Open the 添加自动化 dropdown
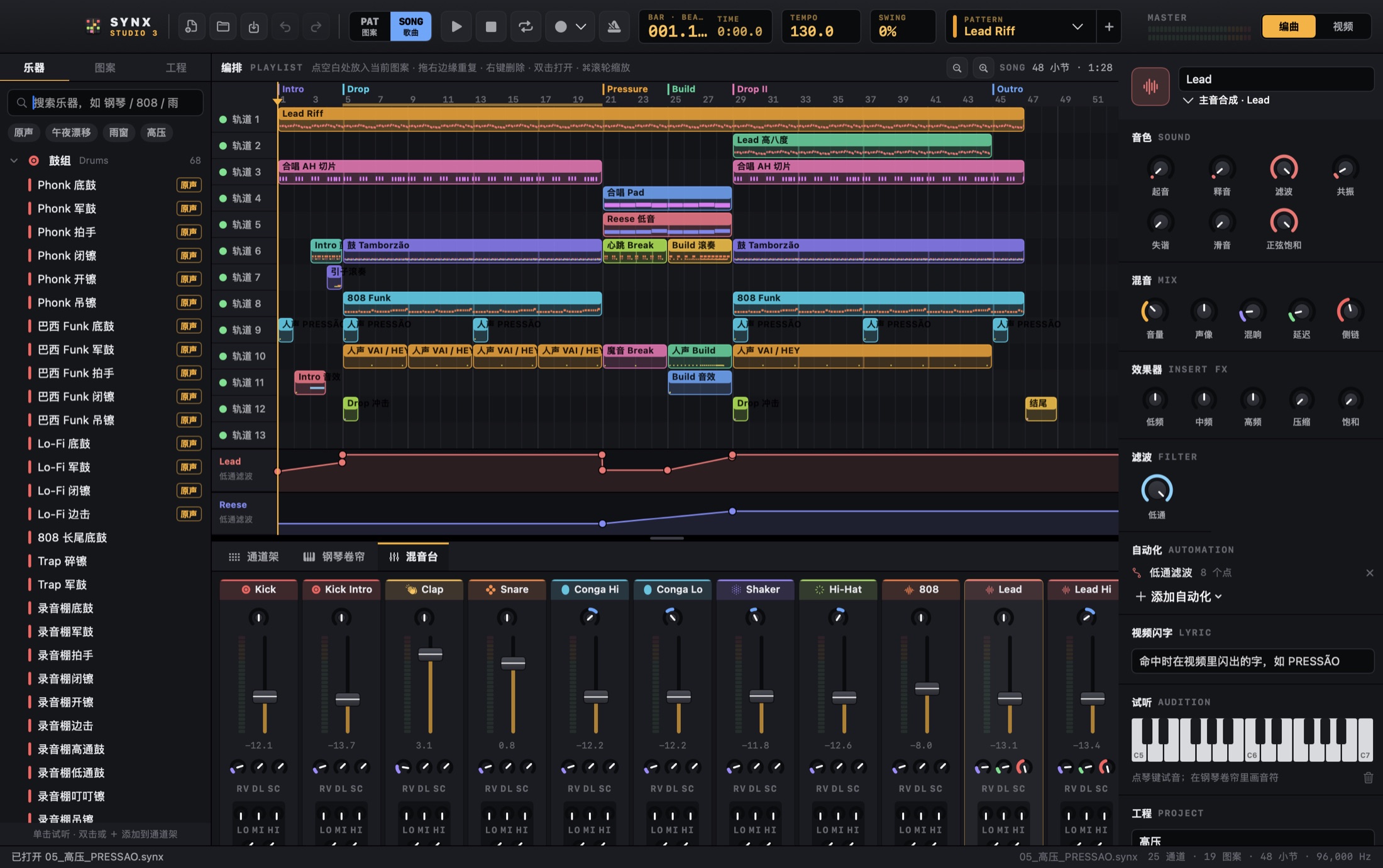Viewport: 1383px width, 868px height. 1179,596
